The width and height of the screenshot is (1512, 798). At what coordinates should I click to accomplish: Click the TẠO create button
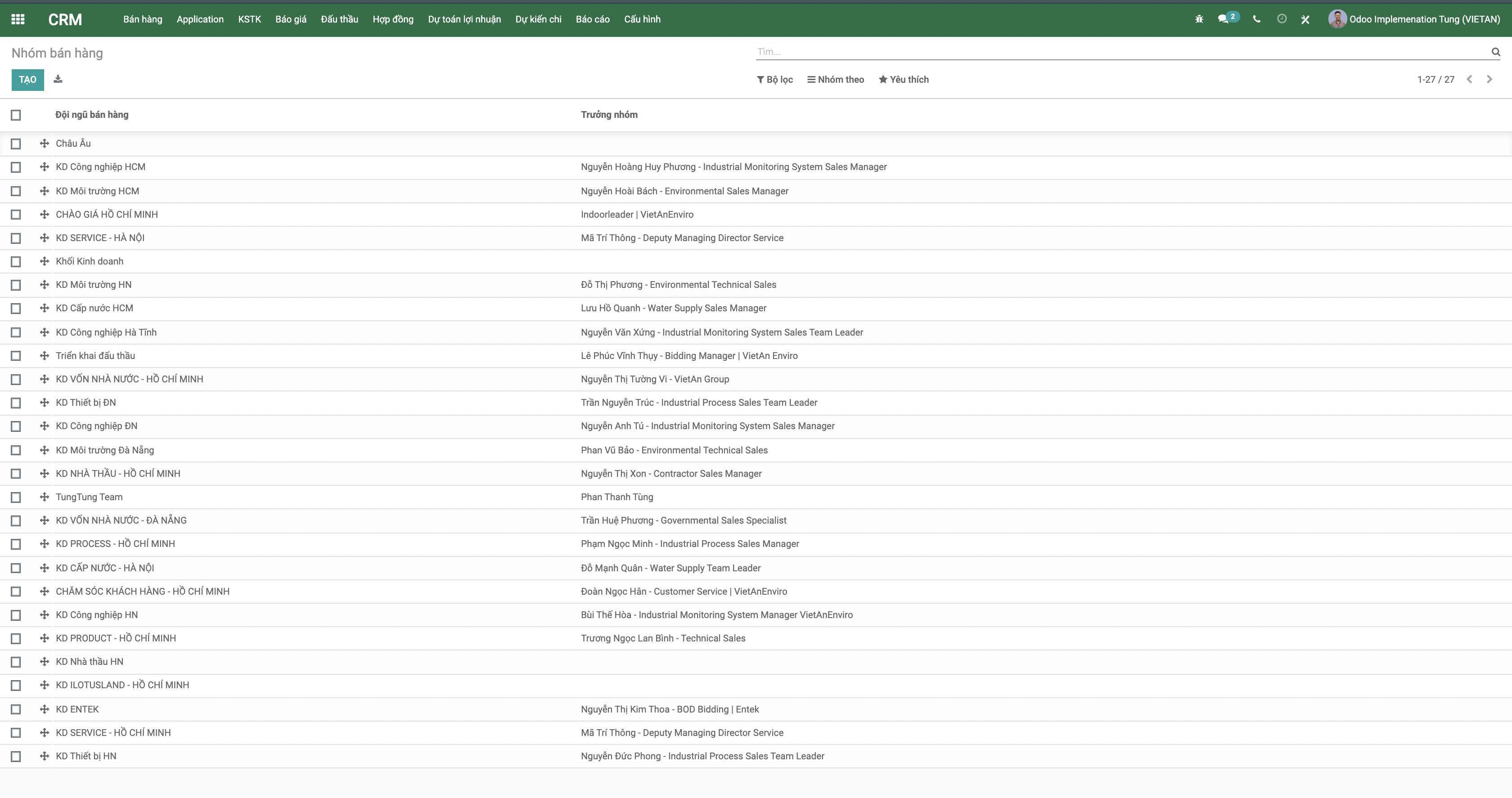(x=27, y=80)
